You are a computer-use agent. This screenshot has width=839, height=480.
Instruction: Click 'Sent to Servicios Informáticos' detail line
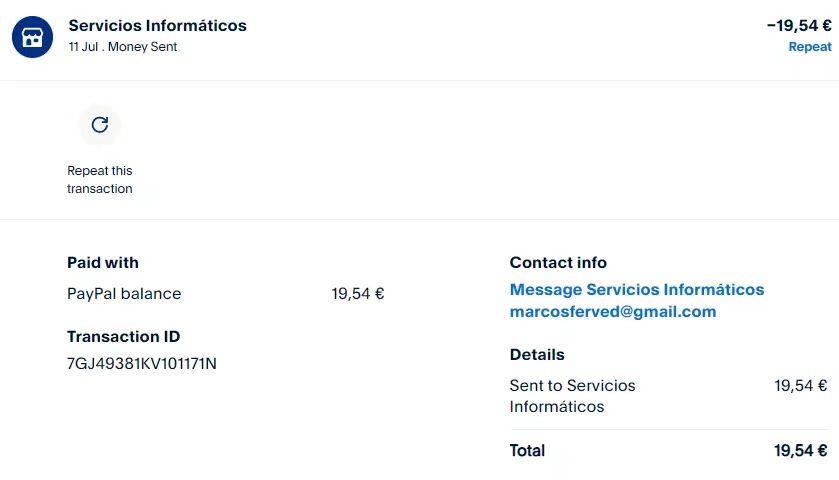coord(572,396)
